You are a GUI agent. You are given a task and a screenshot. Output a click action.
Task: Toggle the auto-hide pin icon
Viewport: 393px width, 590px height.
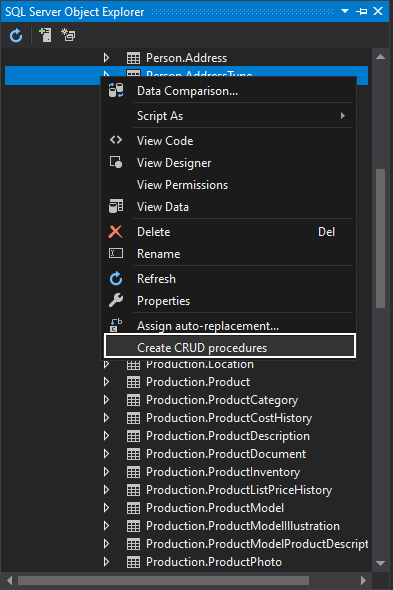coord(361,11)
